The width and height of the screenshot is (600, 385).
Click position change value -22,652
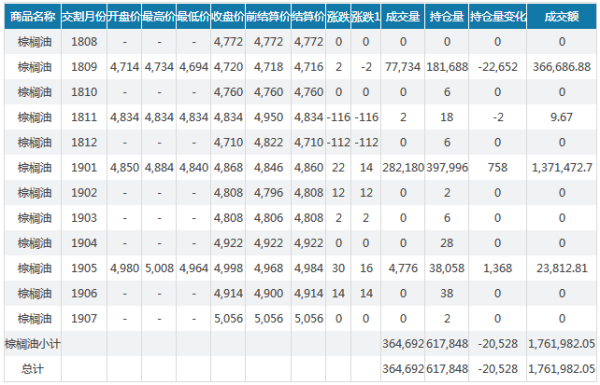point(497,67)
